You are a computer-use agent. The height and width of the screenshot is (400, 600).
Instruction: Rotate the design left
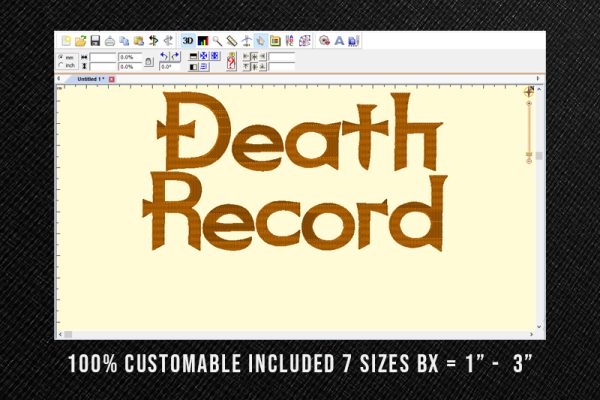pyautogui.click(x=164, y=56)
